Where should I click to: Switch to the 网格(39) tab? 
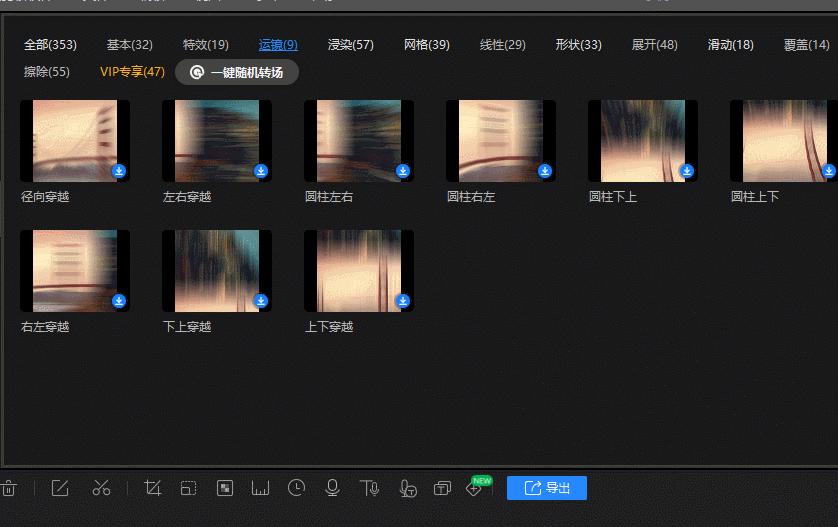[x=426, y=44]
